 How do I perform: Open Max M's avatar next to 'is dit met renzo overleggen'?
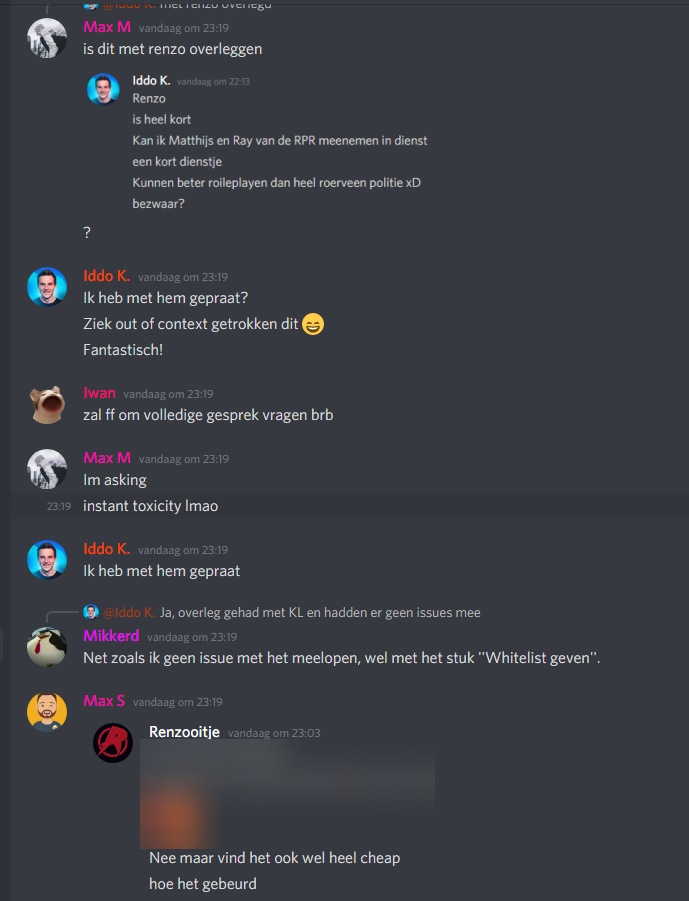[x=47, y=38]
